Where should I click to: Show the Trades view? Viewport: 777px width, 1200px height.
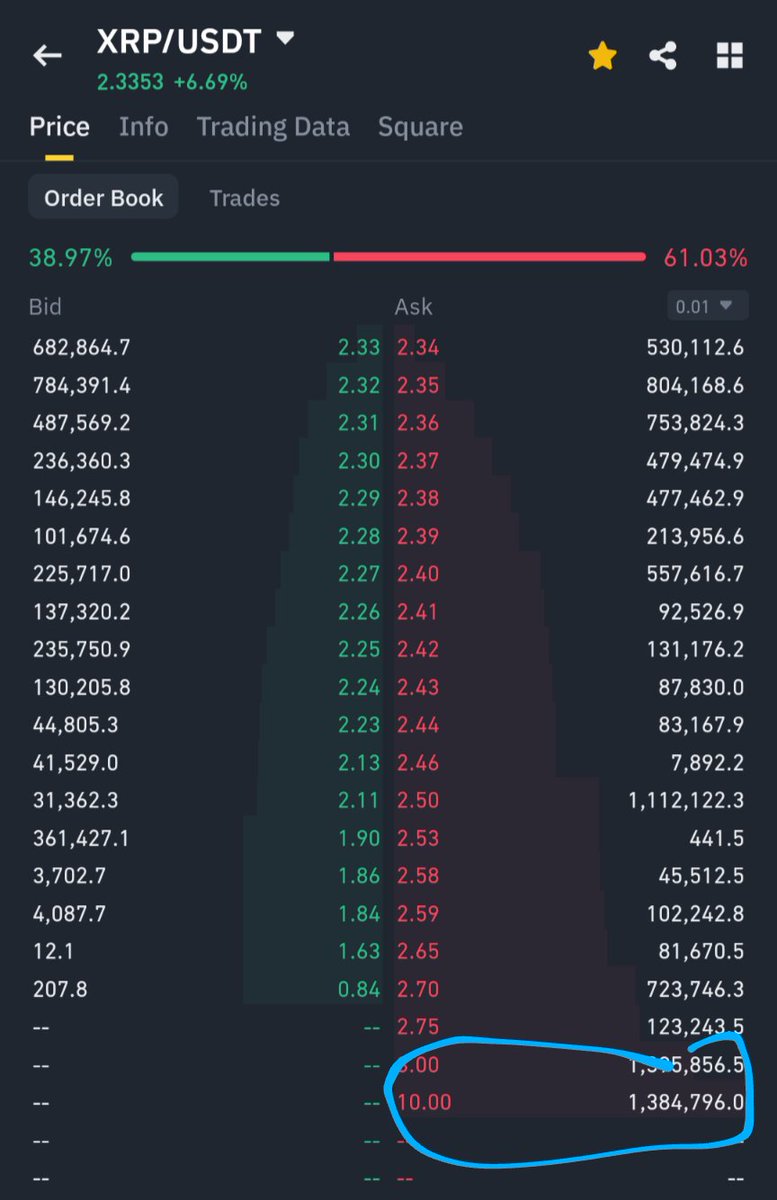point(244,198)
